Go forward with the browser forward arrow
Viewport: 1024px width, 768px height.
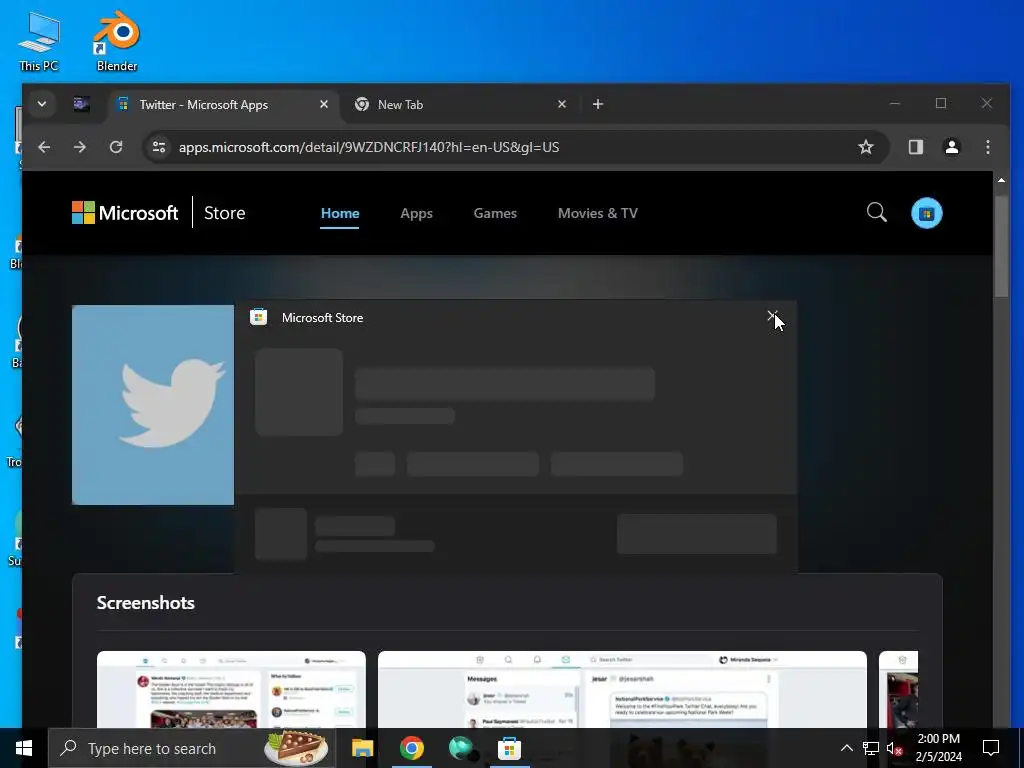(x=80, y=147)
